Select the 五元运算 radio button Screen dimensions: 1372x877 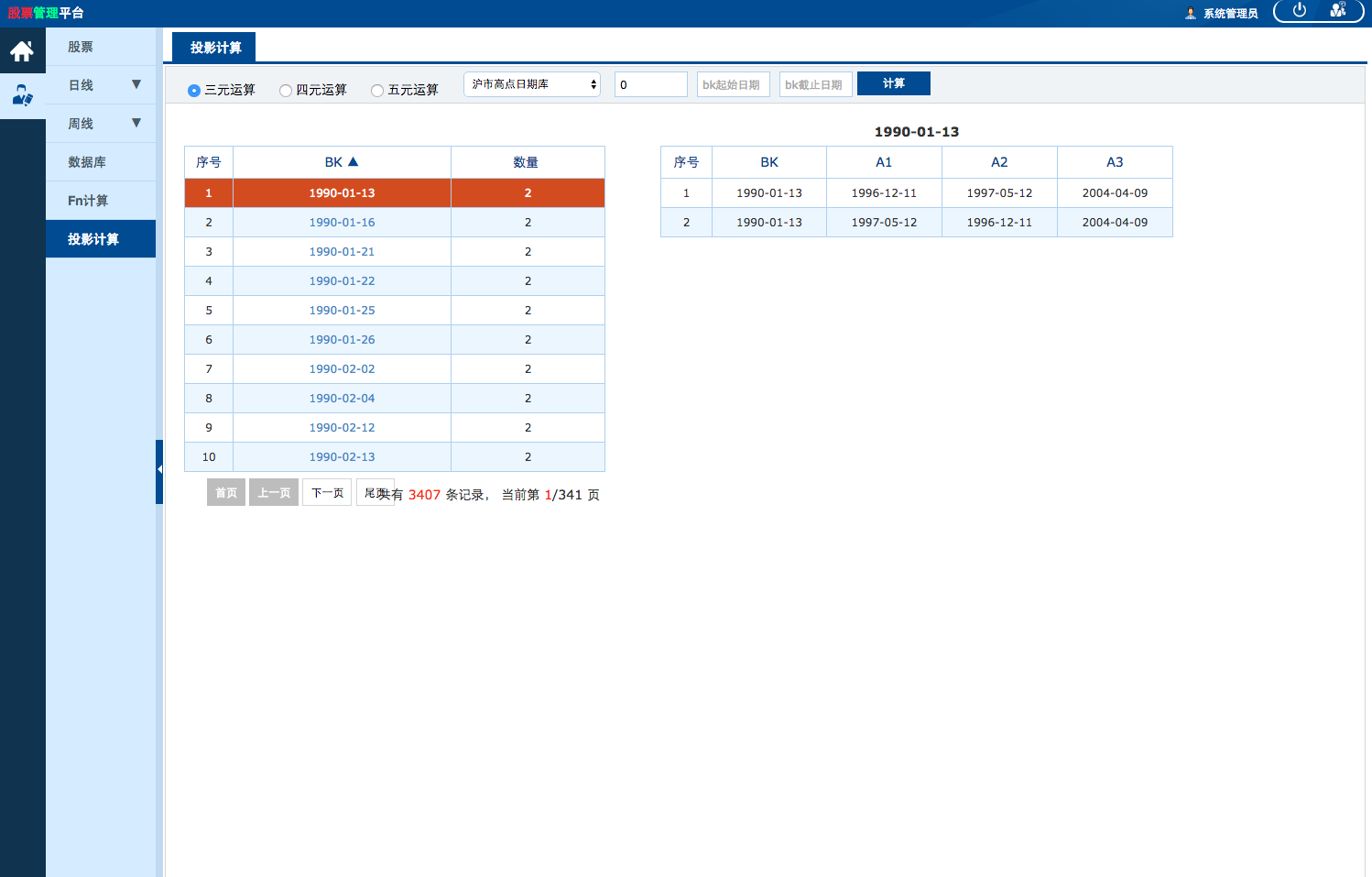377,91
